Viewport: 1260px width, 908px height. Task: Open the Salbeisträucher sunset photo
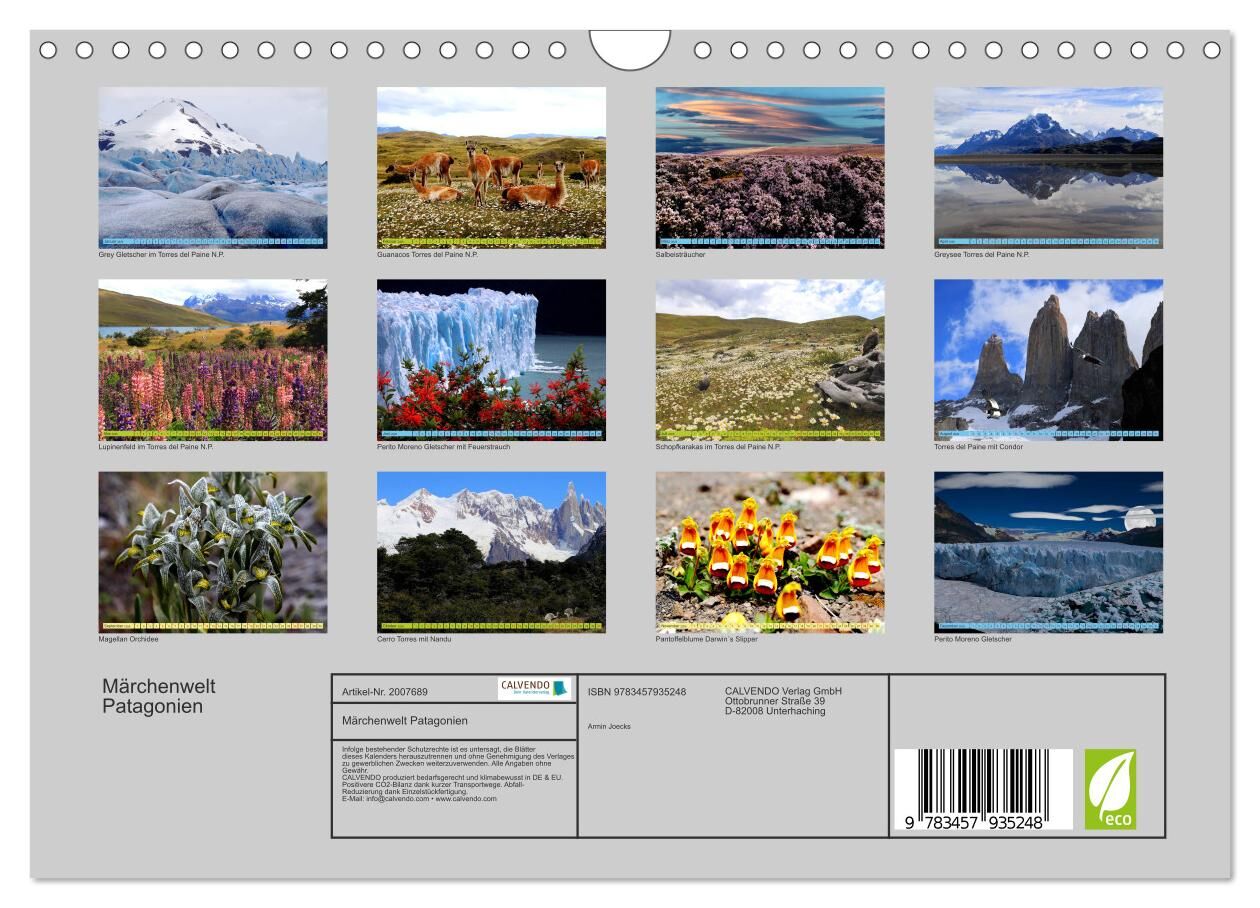point(770,166)
